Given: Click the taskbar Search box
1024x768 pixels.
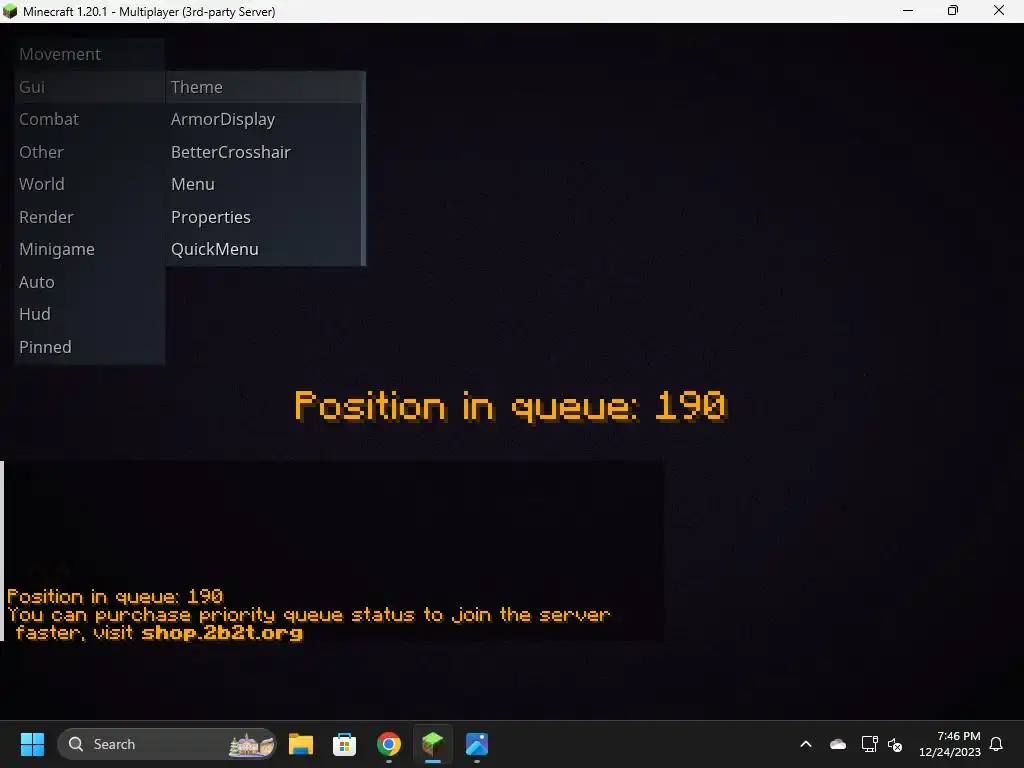Looking at the screenshot, I should (167, 744).
